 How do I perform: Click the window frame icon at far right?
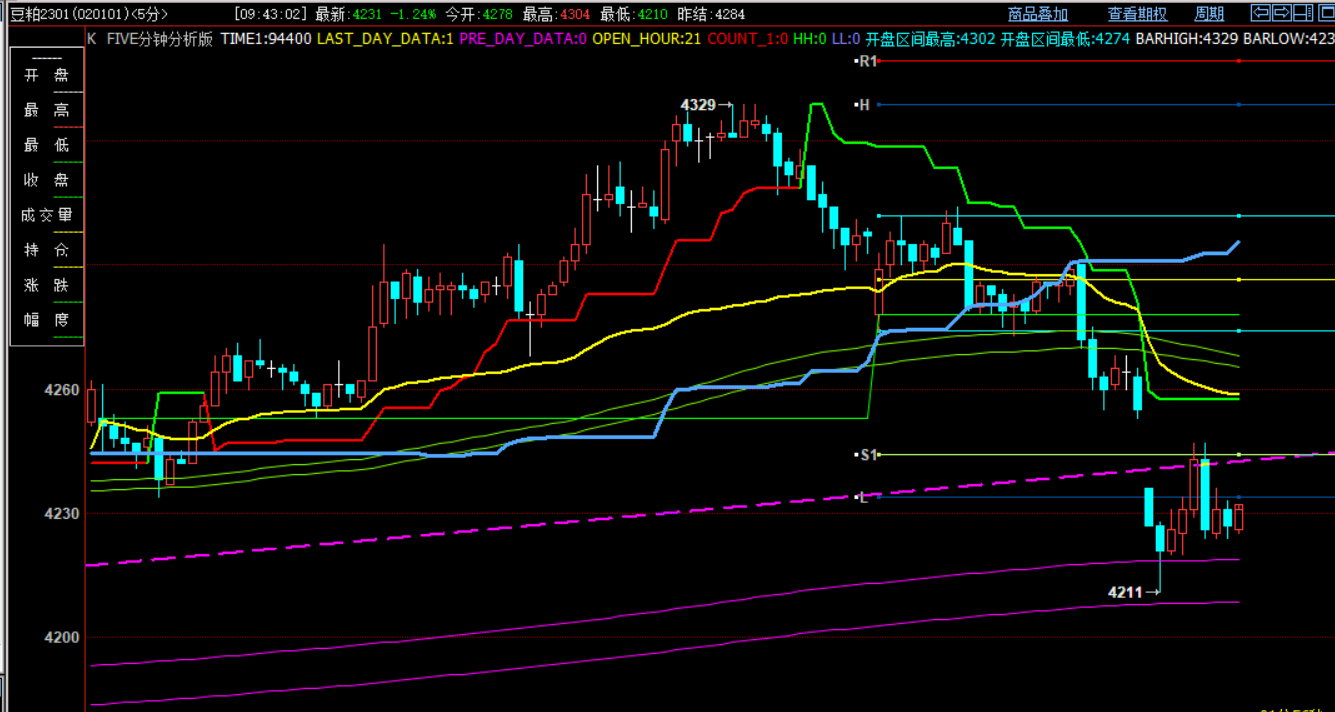(x=1324, y=13)
